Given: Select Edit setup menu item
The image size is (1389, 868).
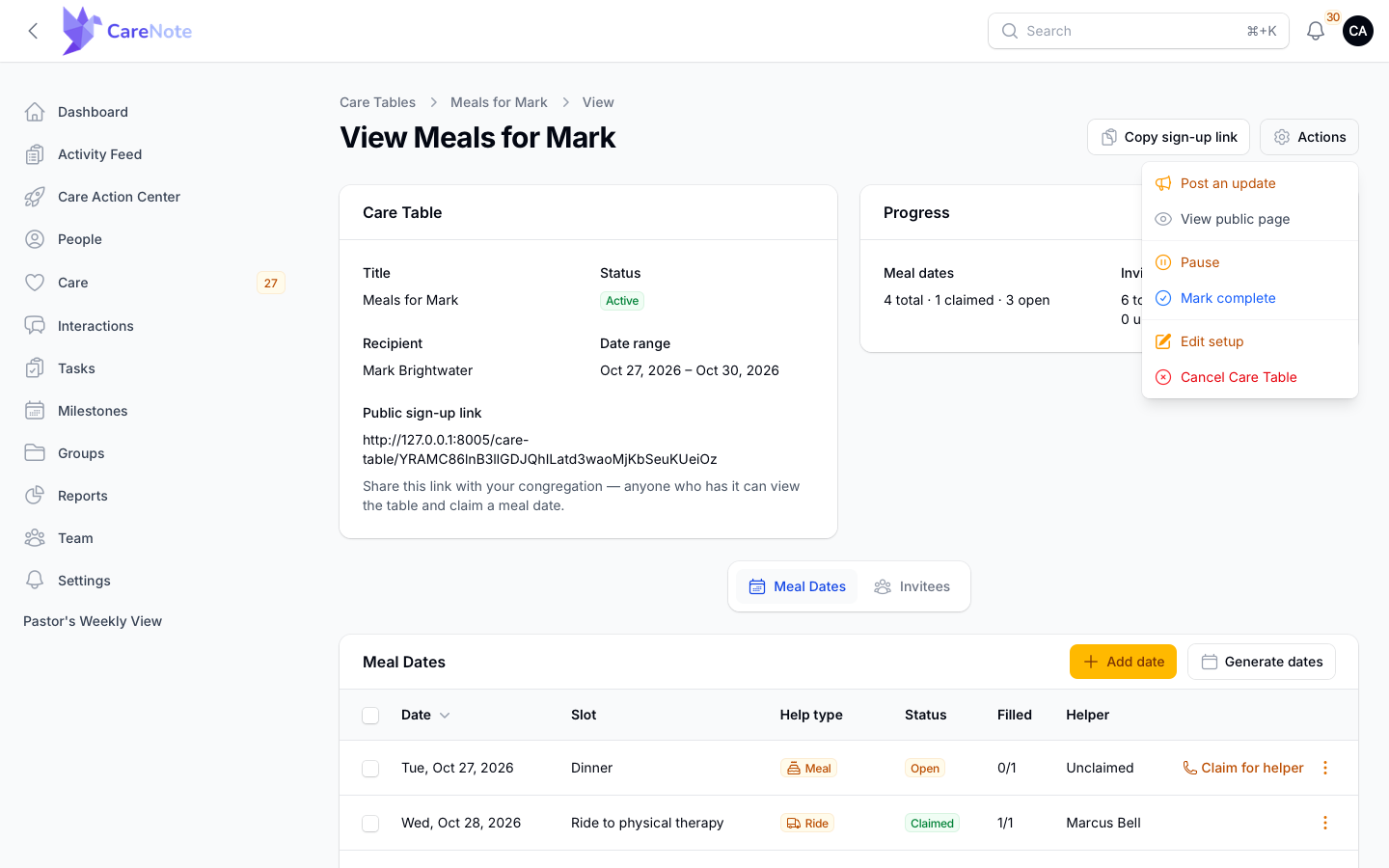Looking at the screenshot, I should (x=1250, y=341).
